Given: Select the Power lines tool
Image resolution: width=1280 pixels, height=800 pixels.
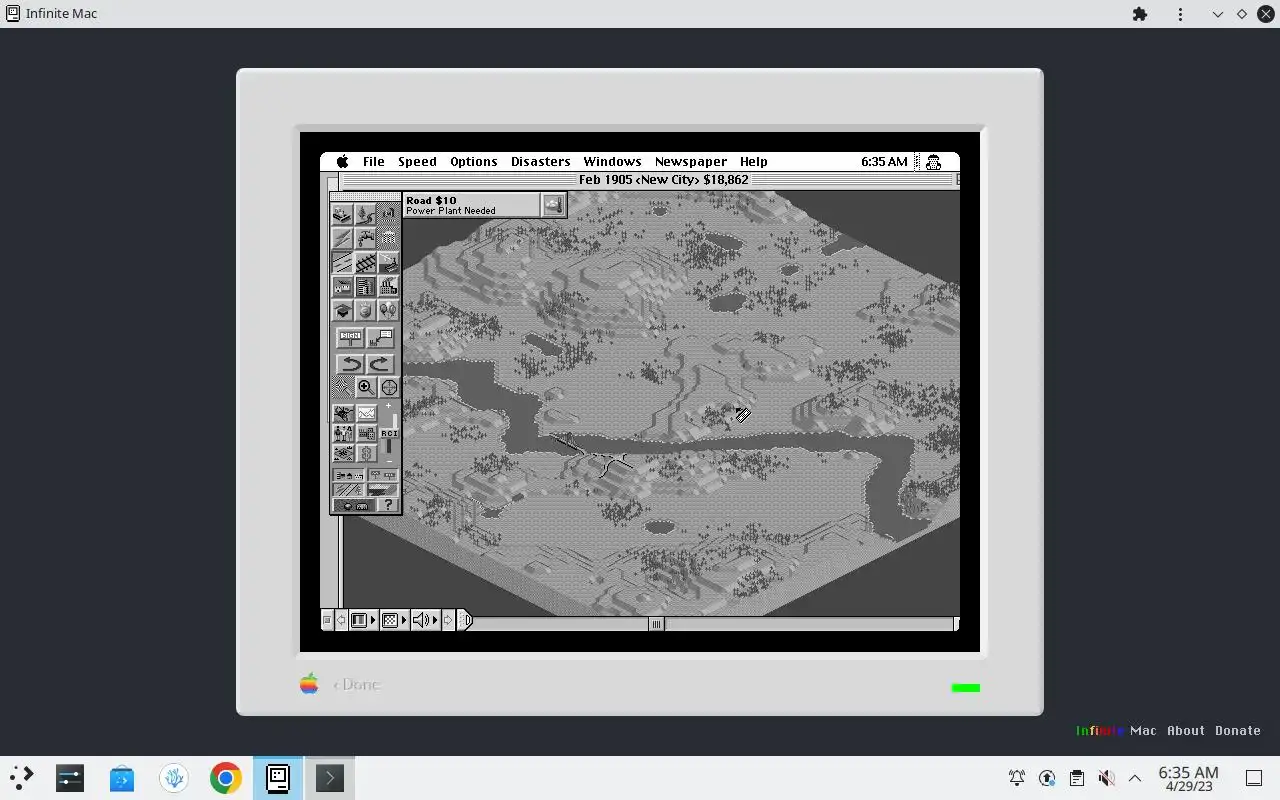Looking at the screenshot, I should pos(341,239).
